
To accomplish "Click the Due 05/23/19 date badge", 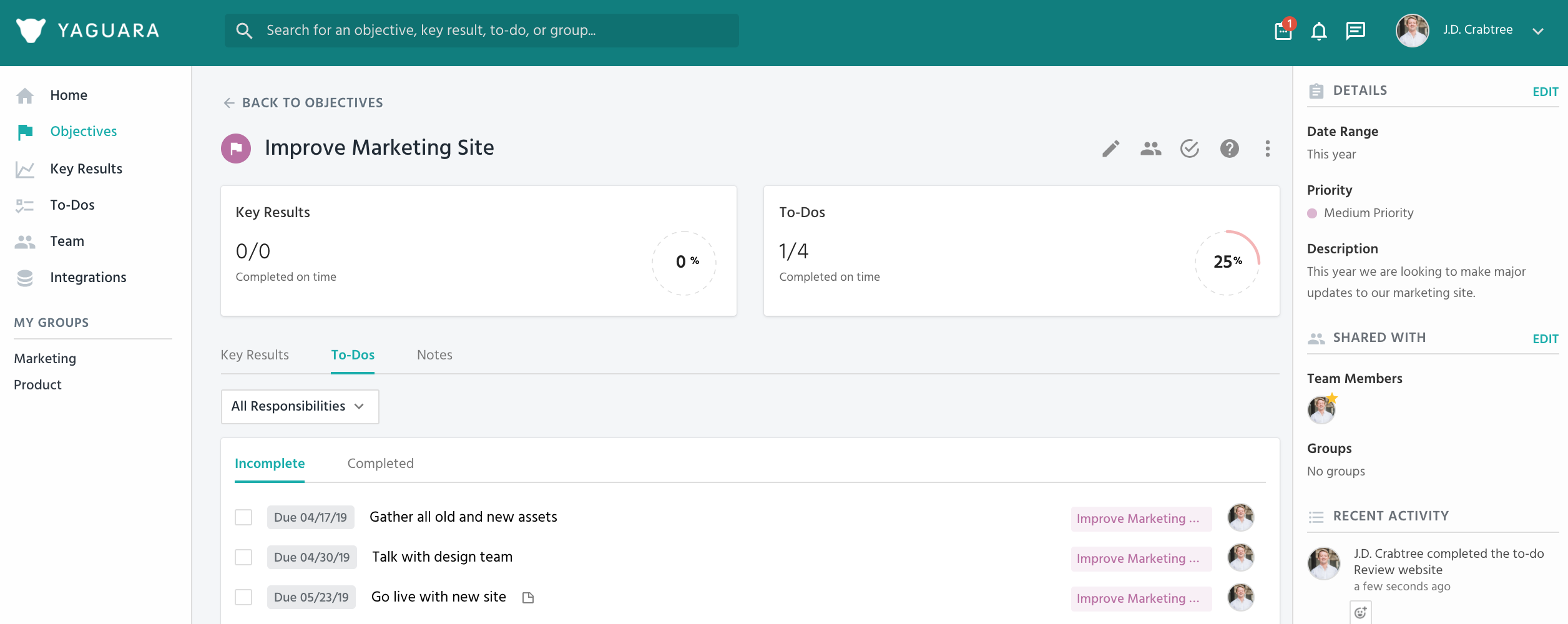I will pyautogui.click(x=311, y=597).
